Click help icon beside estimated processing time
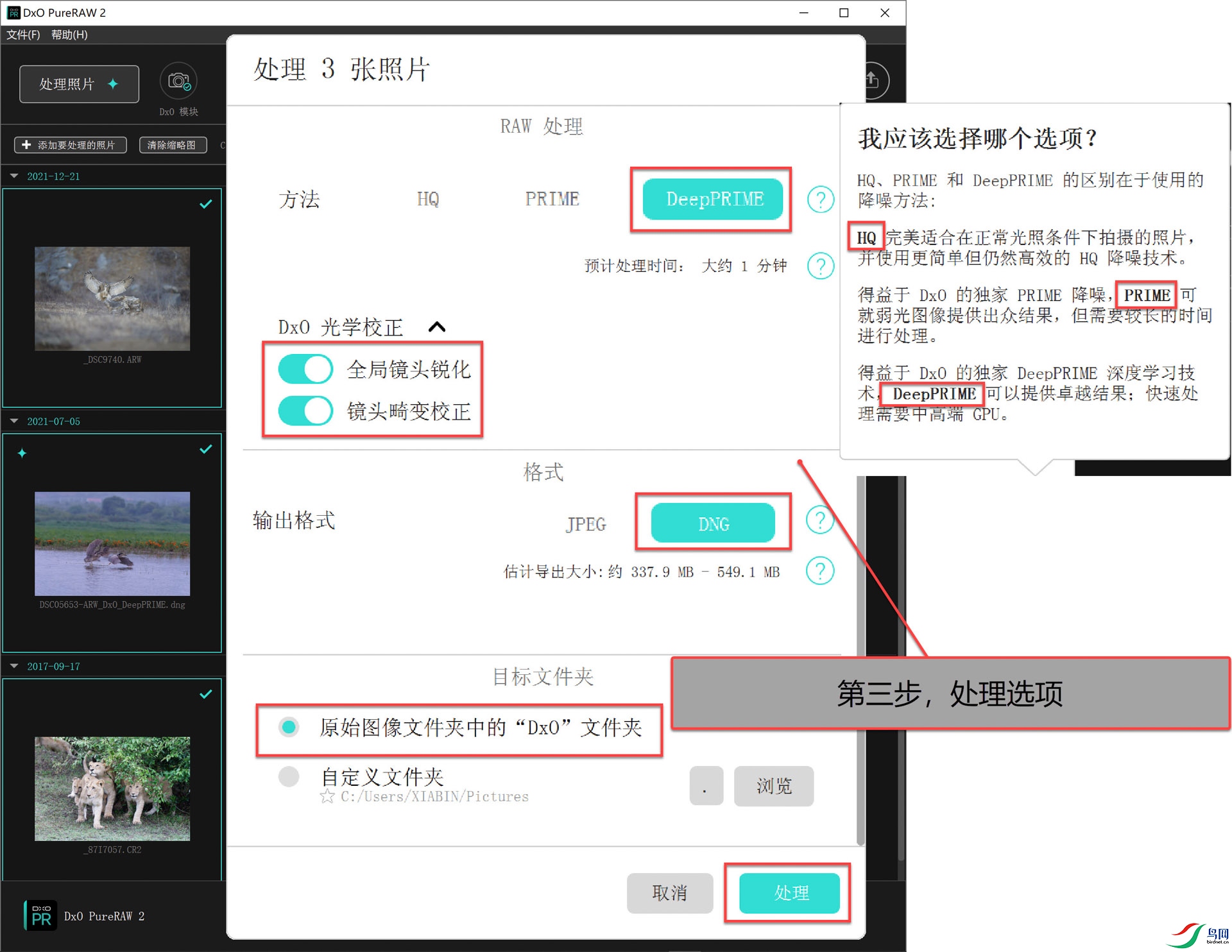The width and height of the screenshot is (1232, 952). [820, 266]
